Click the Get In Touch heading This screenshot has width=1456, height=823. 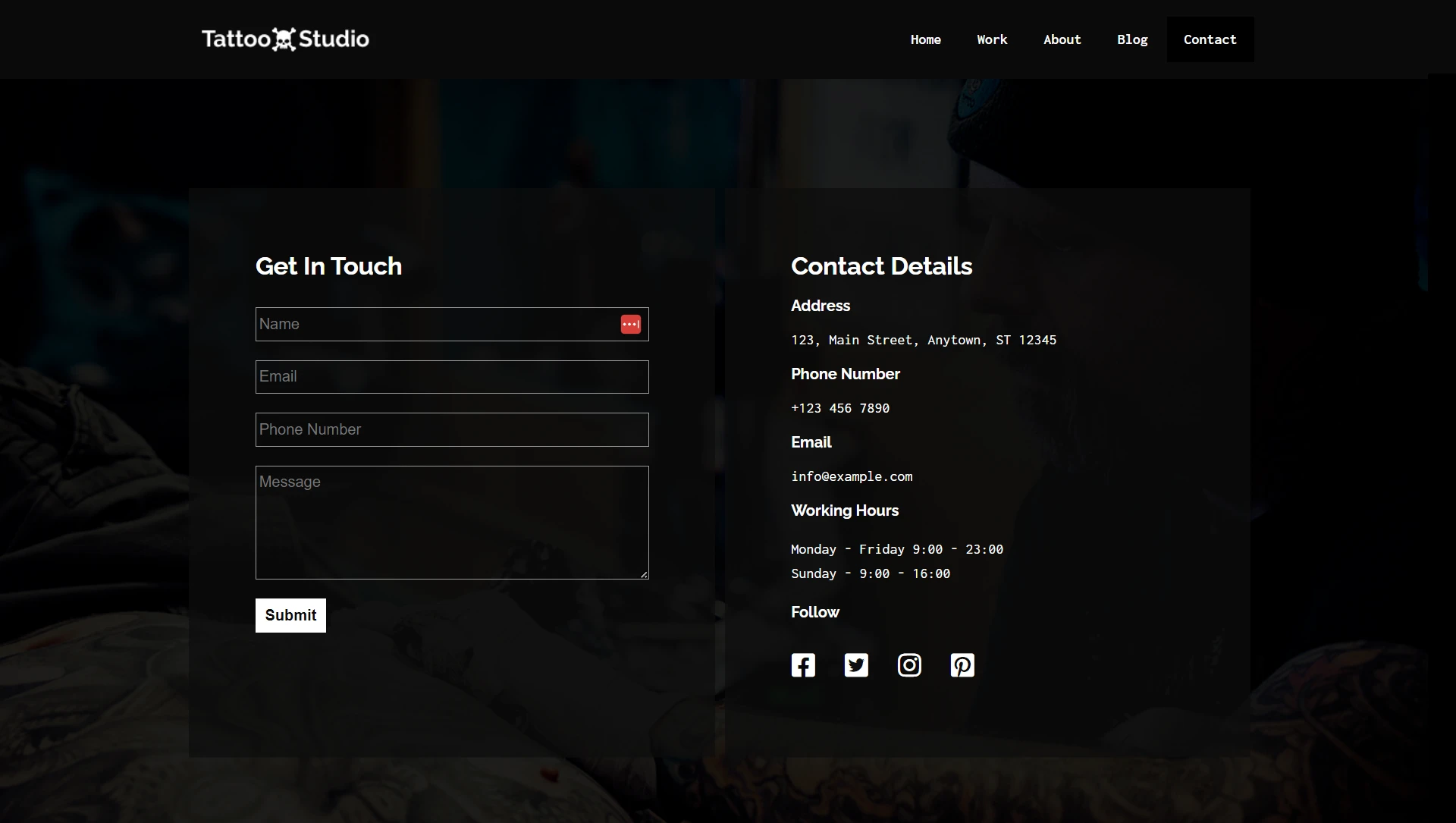pos(328,266)
